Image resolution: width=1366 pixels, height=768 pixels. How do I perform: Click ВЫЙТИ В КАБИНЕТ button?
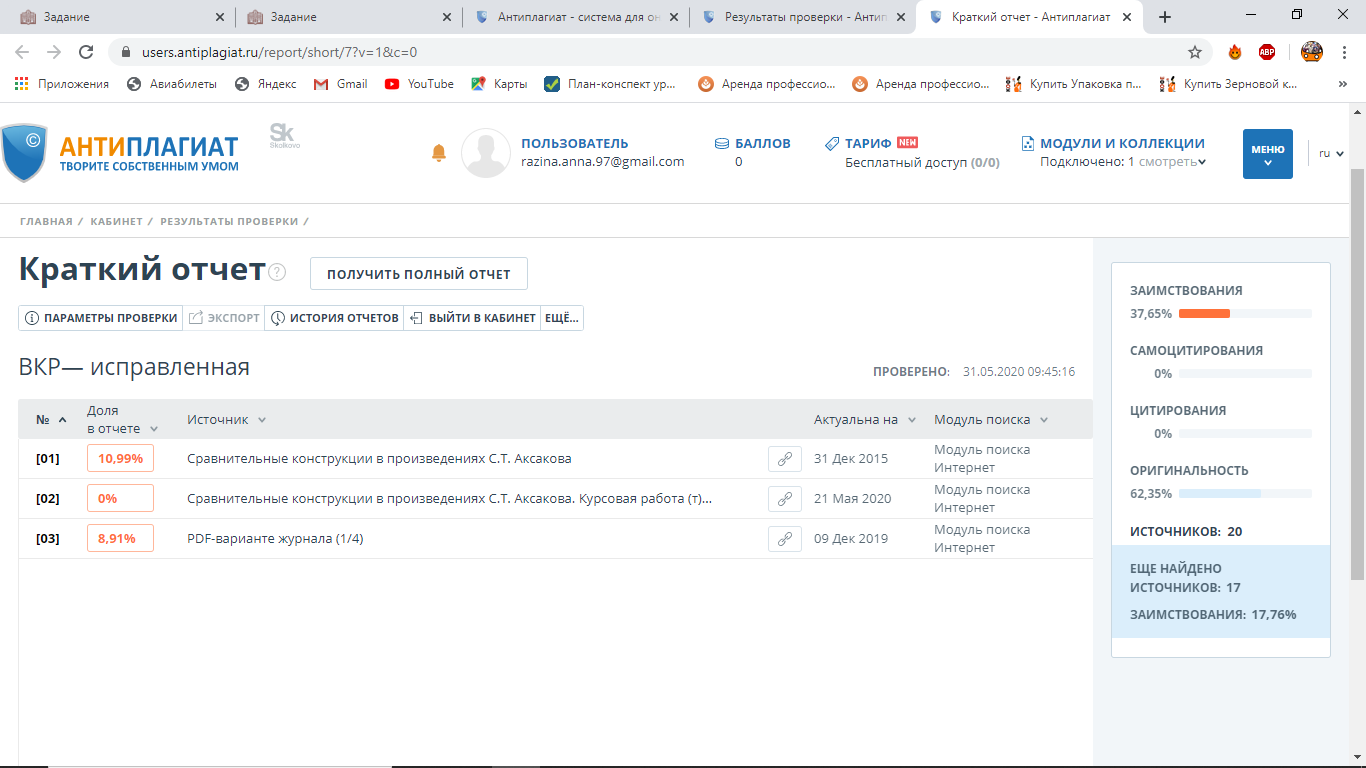(472, 318)
